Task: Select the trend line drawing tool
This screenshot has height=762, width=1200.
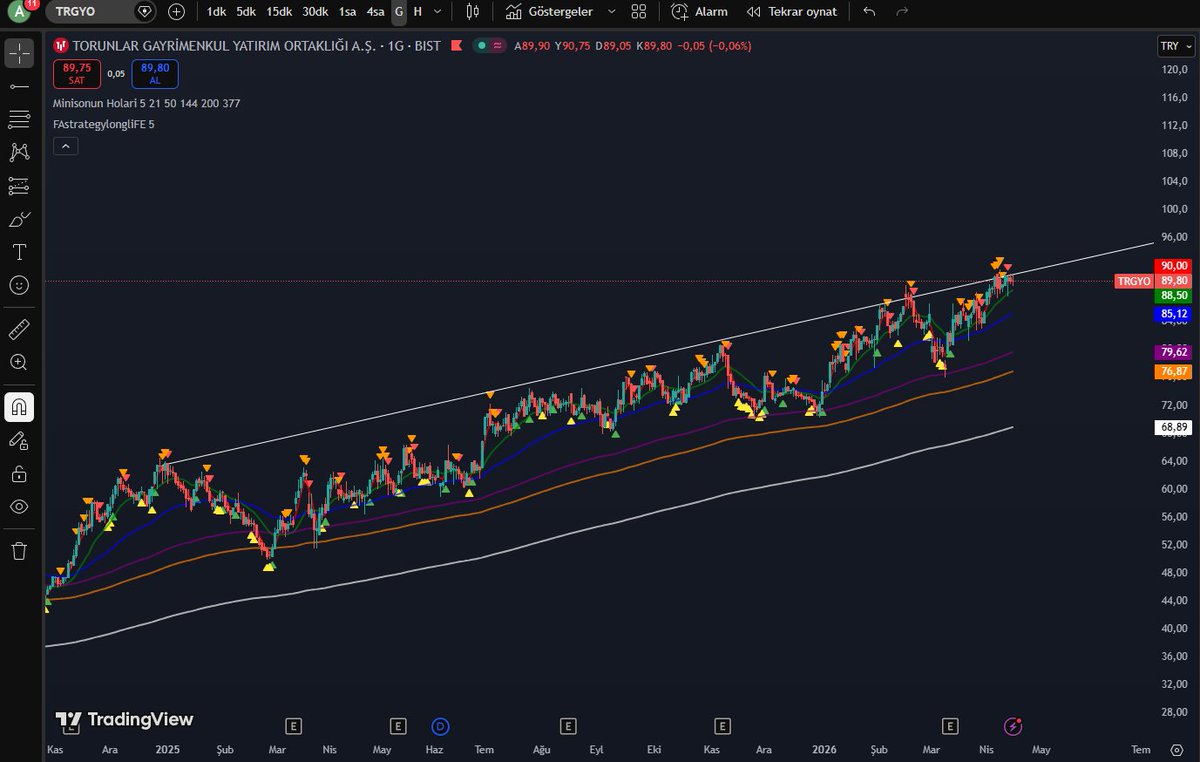Action: pos(19,87)
